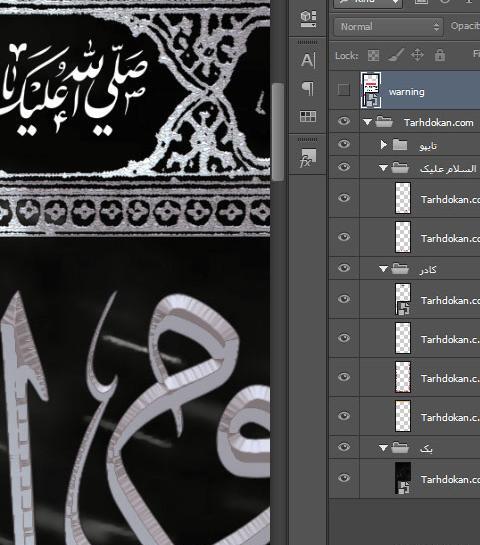Collapse the کادر group
Image resolution: width=480 pixels, height=545 pixels.
[x=383, y=269]
